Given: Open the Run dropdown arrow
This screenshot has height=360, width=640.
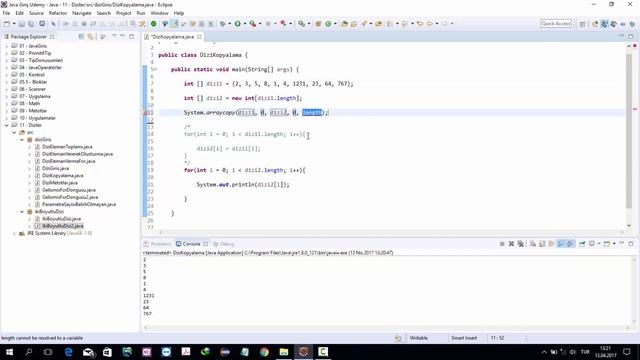Looking at the screenshot, I should tap(244, 24).
